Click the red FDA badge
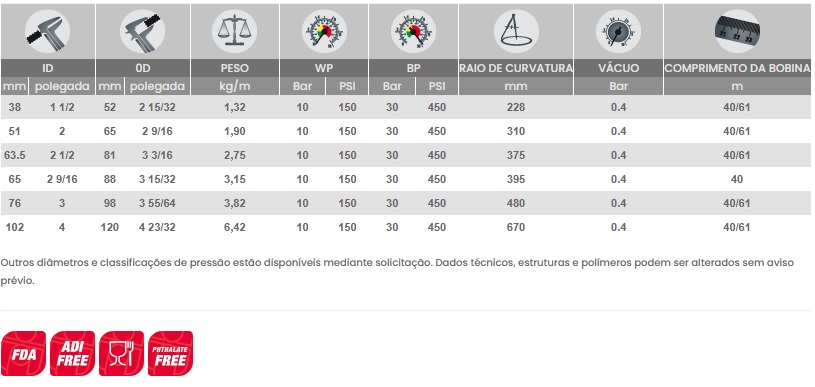 point(23,353)
